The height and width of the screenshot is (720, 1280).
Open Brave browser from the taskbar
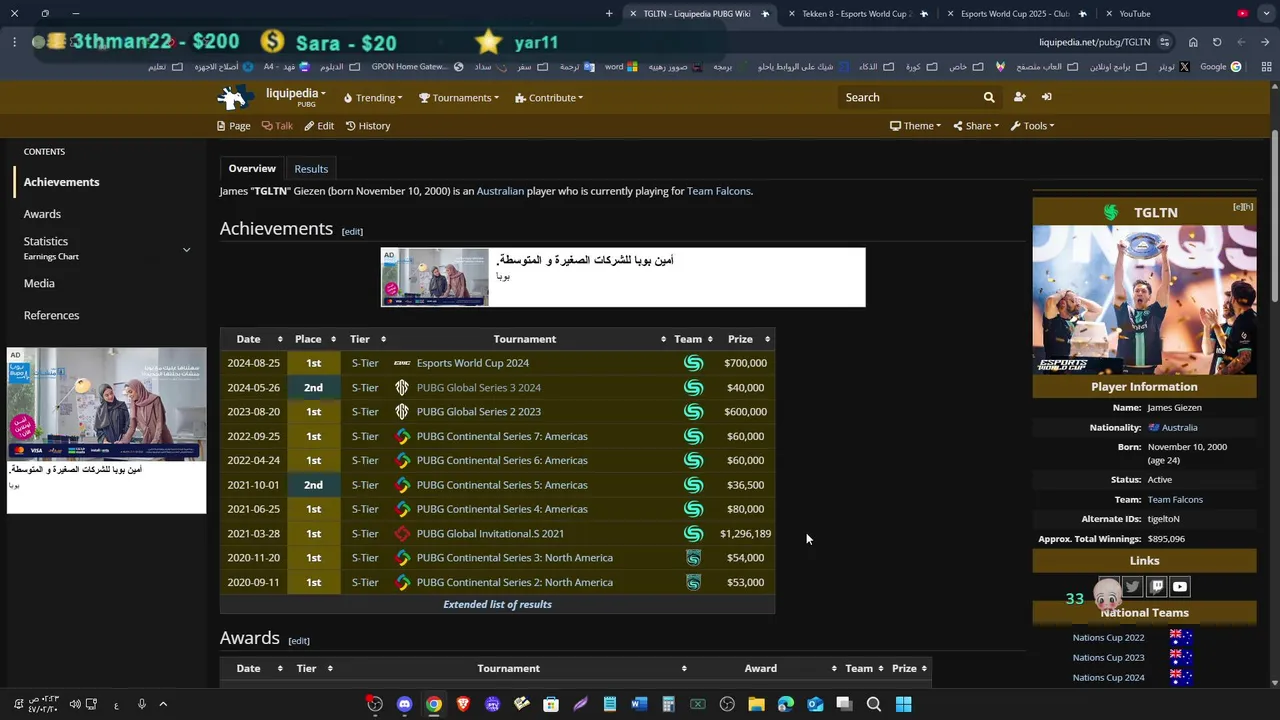point(463,704)
